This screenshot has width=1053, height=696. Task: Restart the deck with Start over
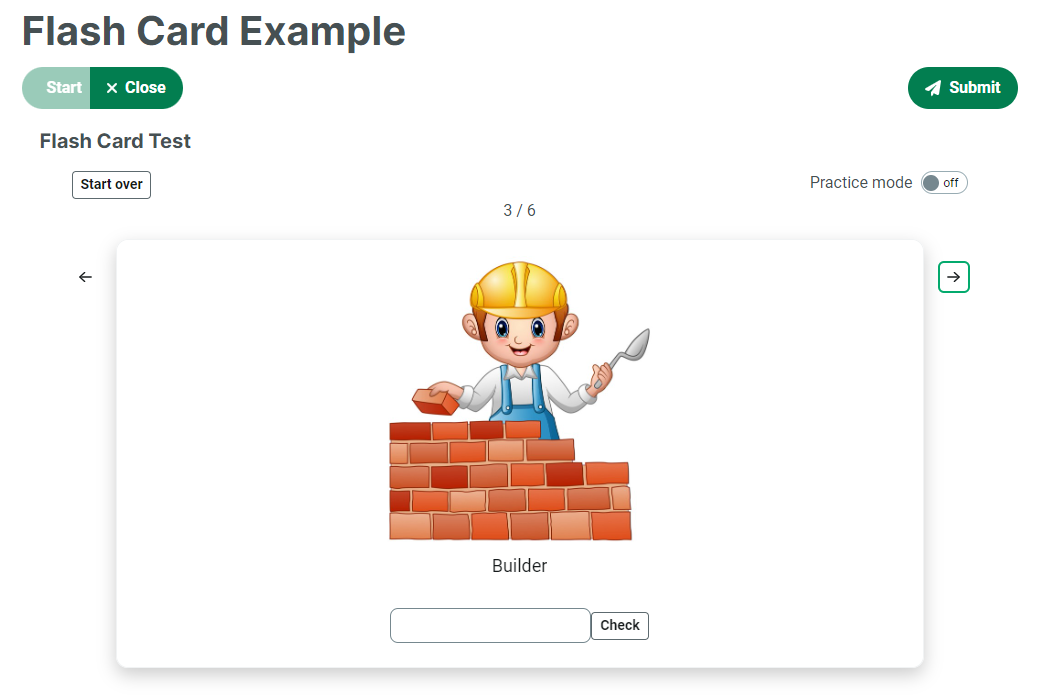point(111,185)
